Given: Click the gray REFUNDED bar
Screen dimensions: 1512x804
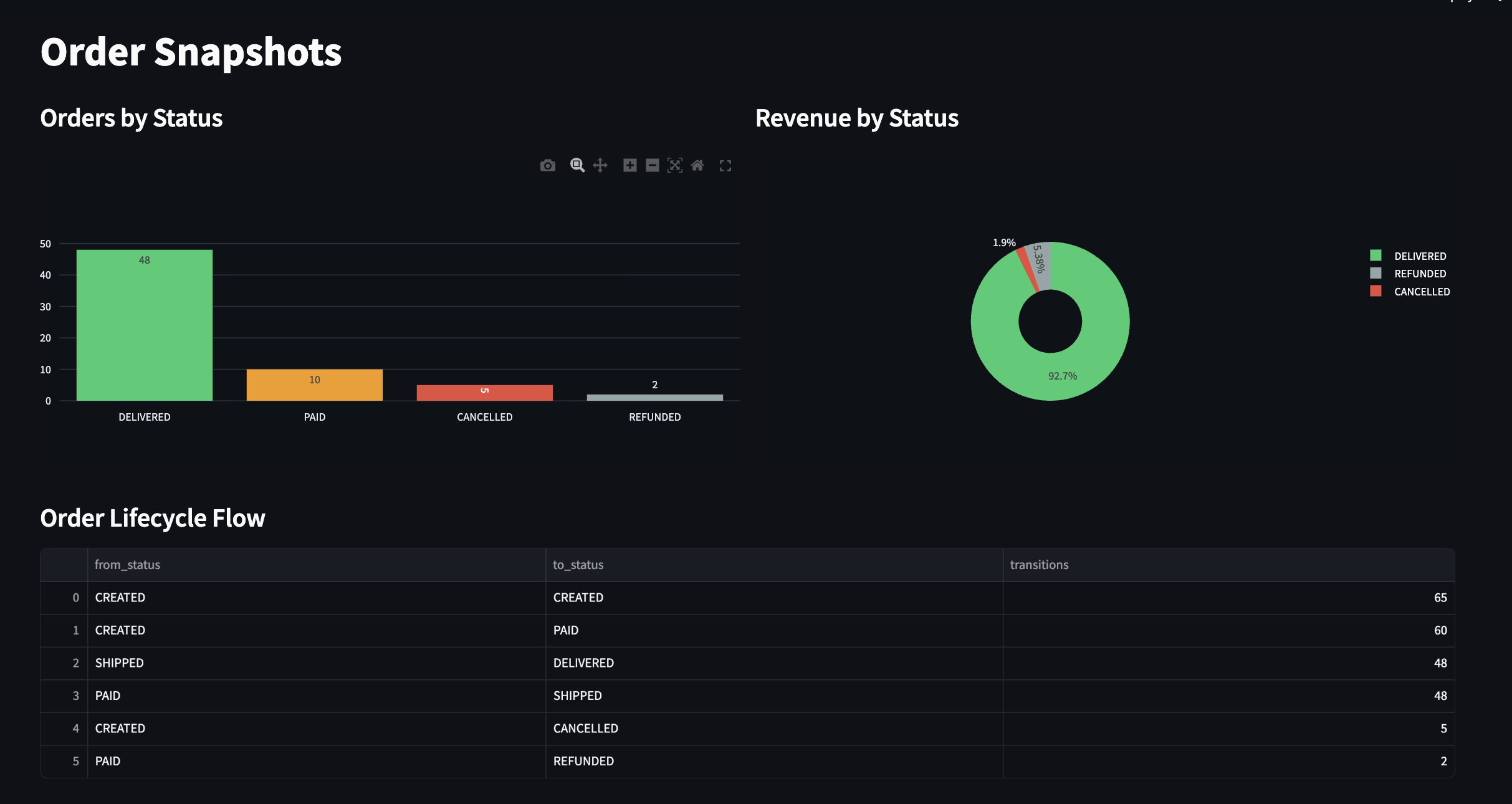Looking at the screenshot, I should tap(655, 398).
